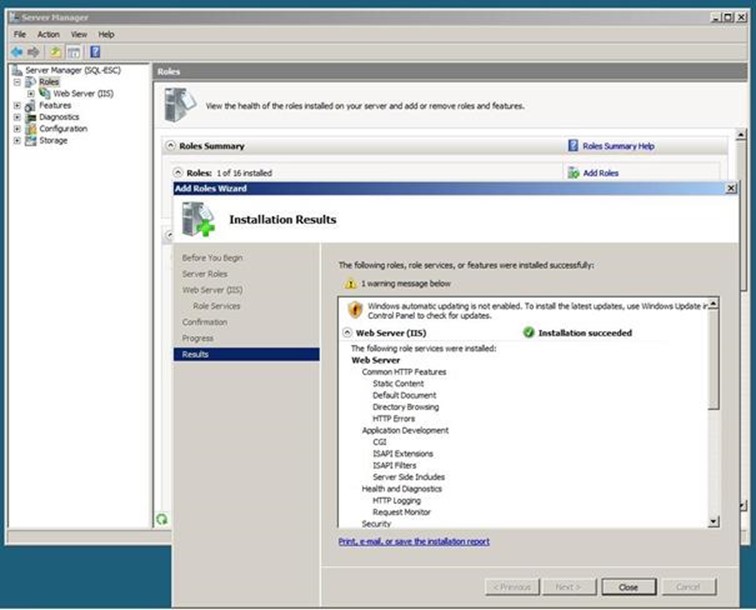
Task: Select the Diagnostics tree node
Action: (x=59, y=117)
